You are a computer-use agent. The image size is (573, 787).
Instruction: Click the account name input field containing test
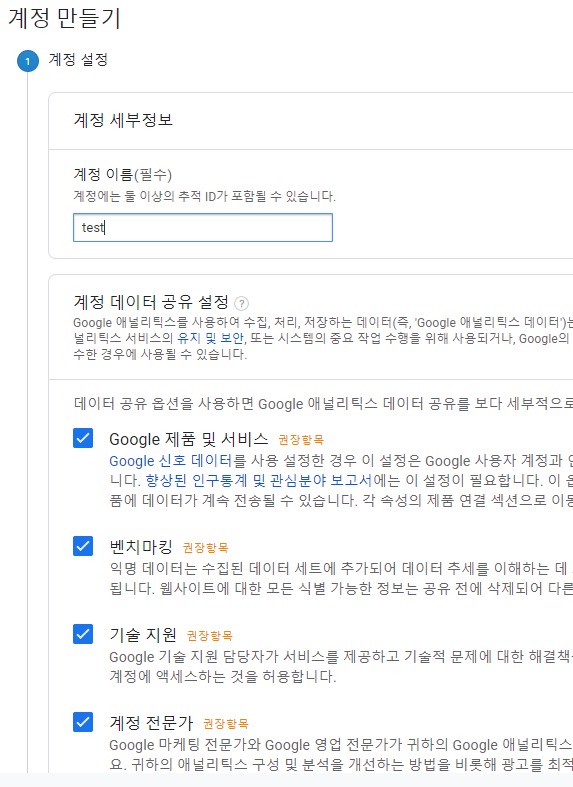coord(203,227)
